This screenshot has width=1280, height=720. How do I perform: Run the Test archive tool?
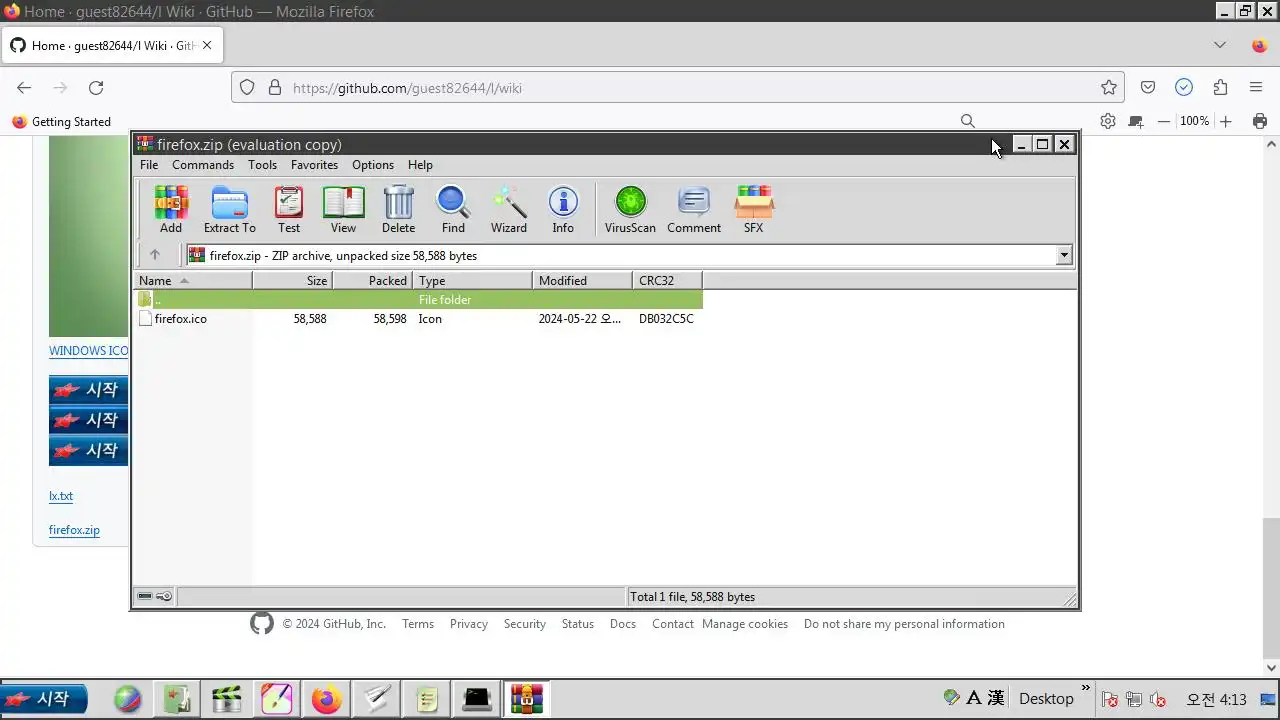(289, 210)
